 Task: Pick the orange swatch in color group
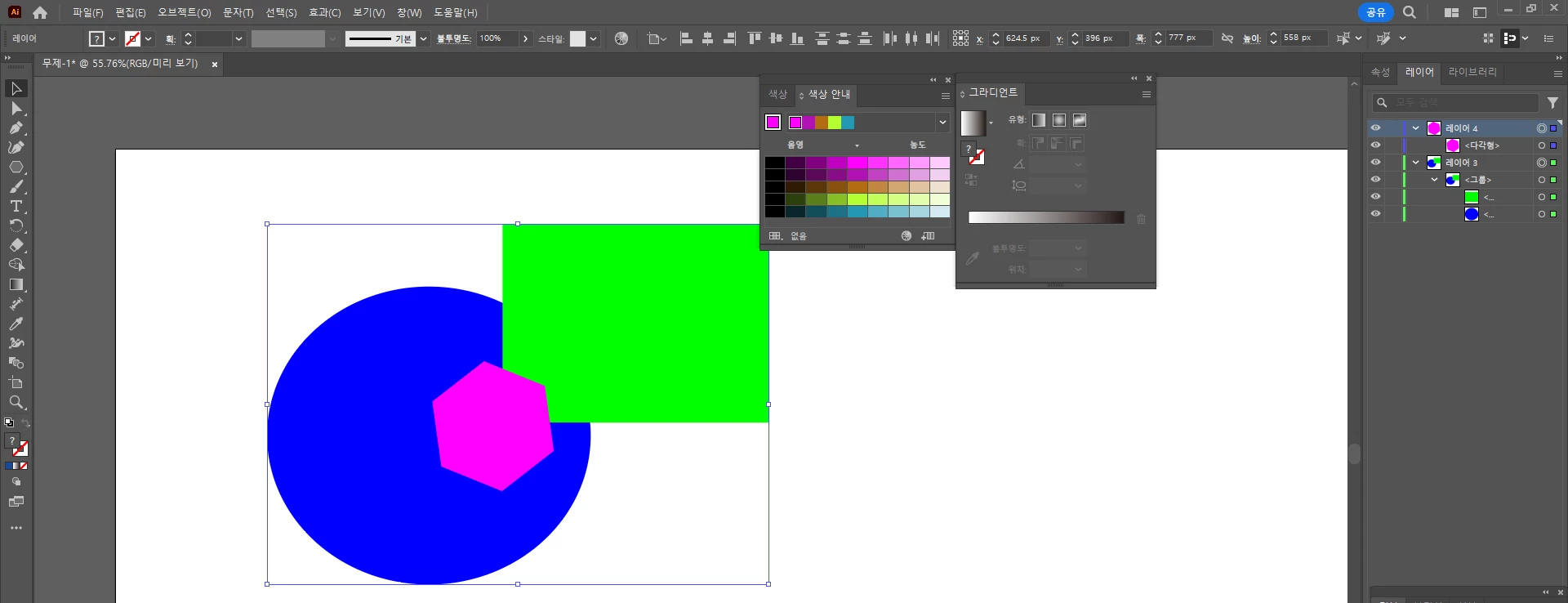(x=822, y=123)
